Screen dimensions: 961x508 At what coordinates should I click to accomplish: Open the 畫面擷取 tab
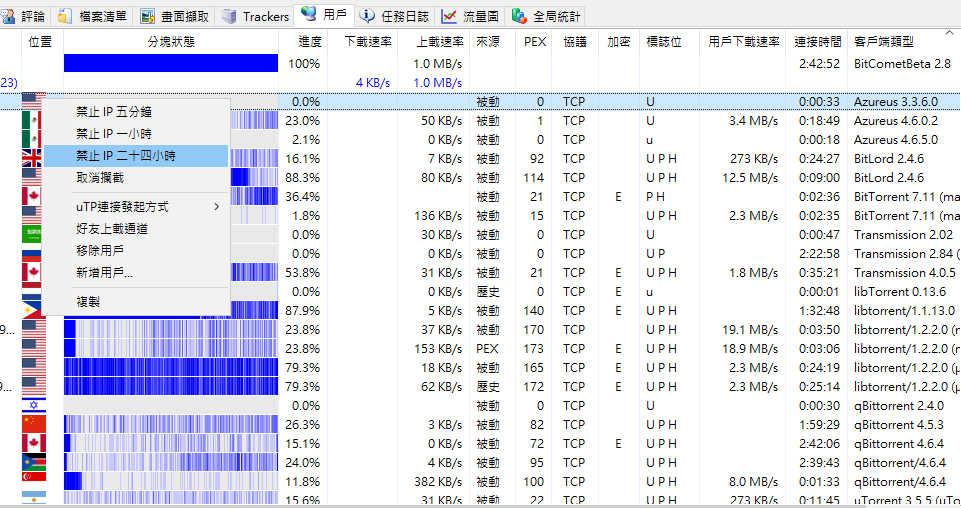pyautogui.click(x=175, y=16)
